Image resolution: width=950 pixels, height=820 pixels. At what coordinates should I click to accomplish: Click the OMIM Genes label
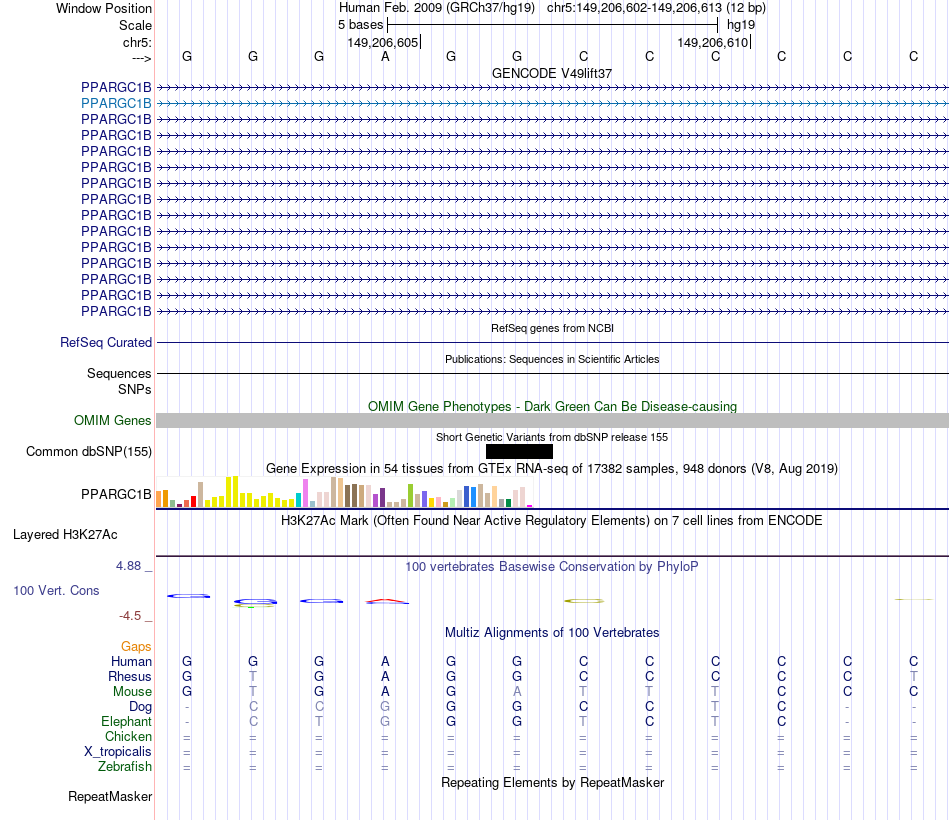tap(113, 421)
